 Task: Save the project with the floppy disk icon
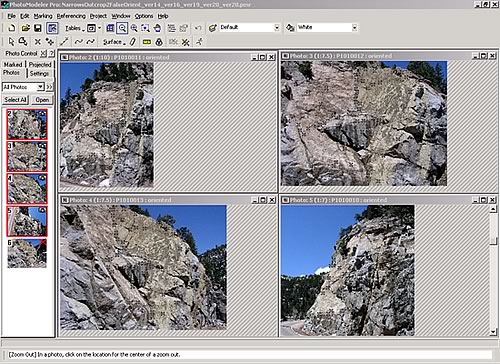pyautogui.click(x=38, y=28)
